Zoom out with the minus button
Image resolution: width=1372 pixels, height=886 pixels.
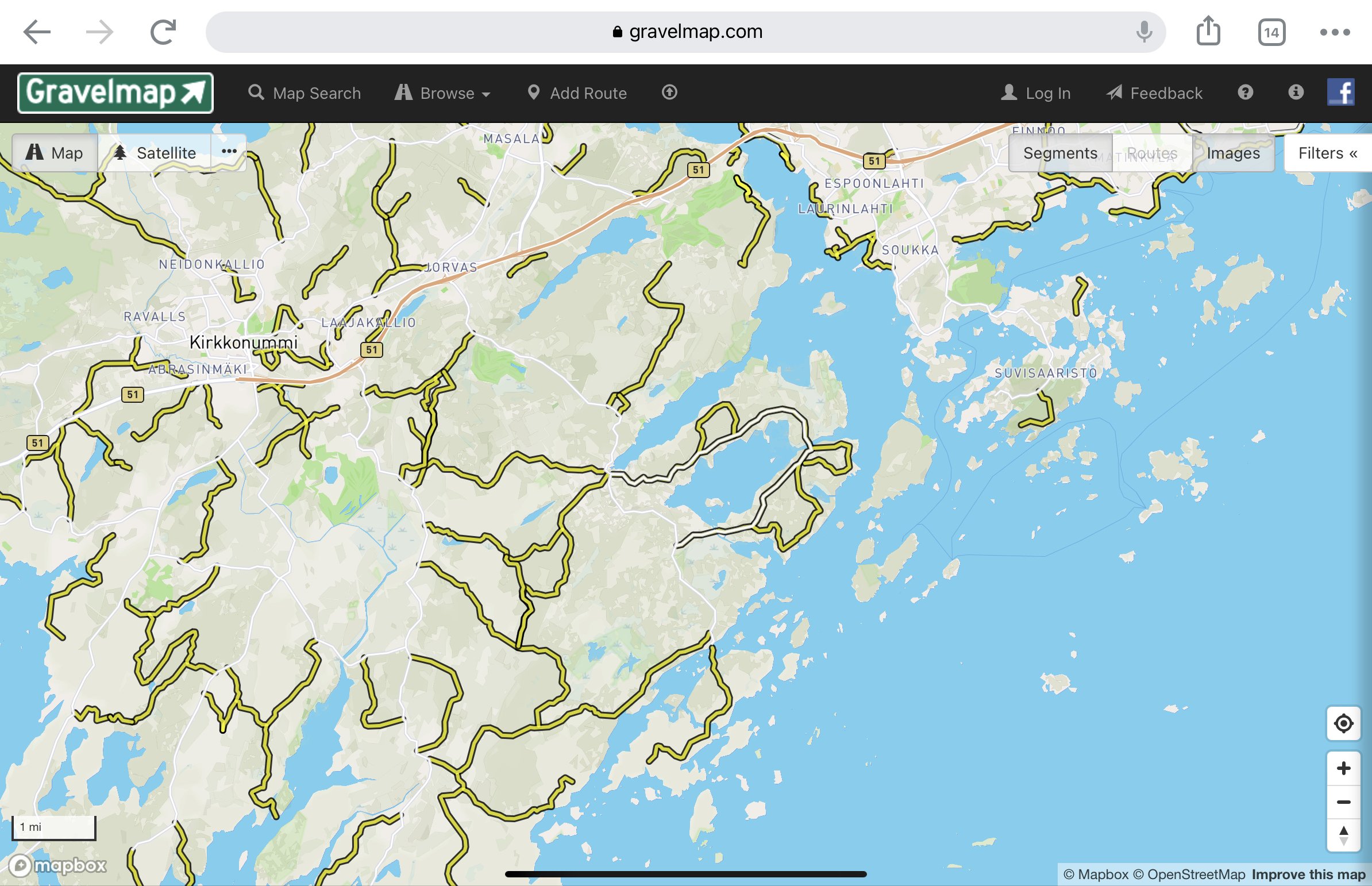pyautogui.click(x=1343, y=802)
